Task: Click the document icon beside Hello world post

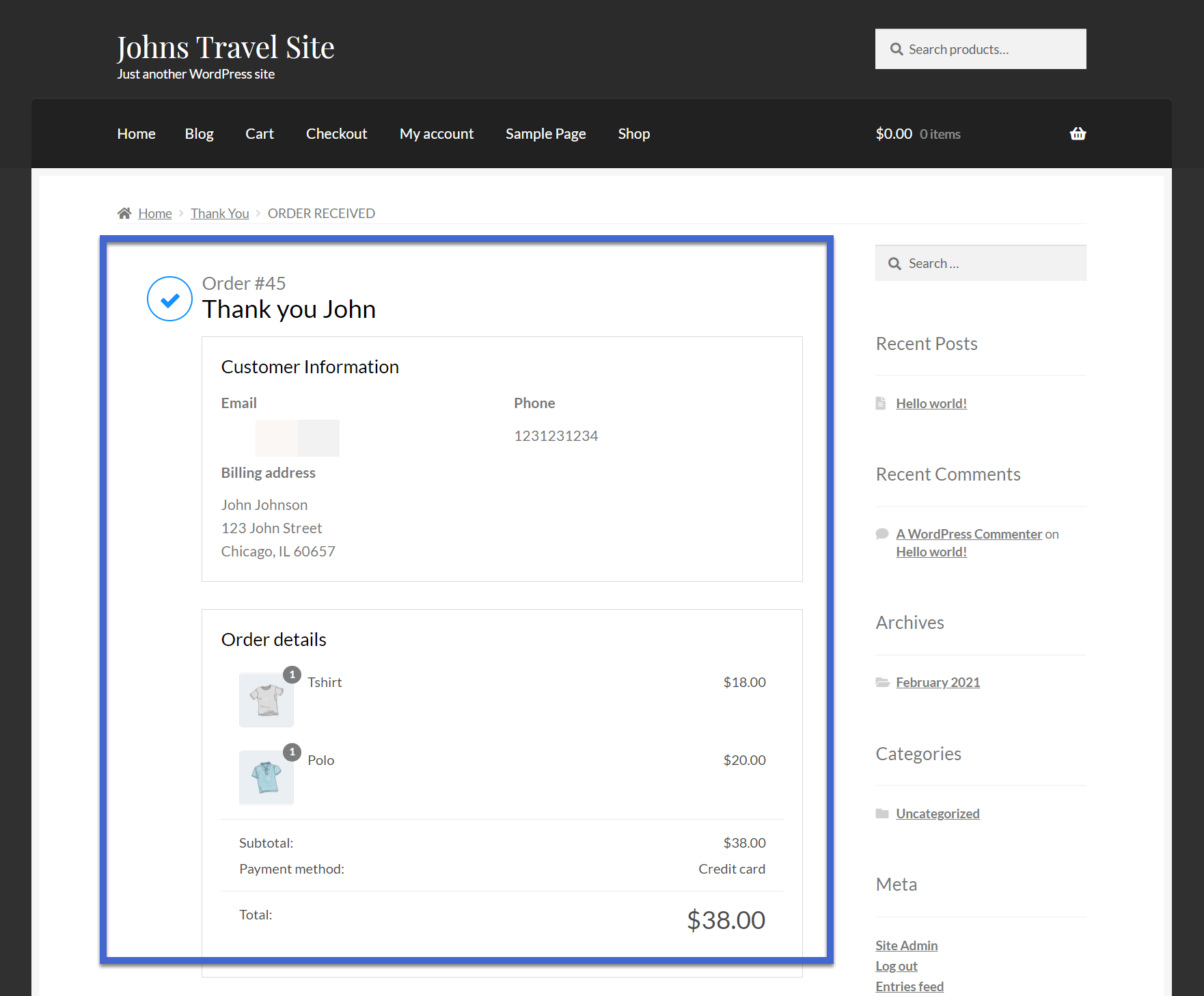Action: pos(881,403)
